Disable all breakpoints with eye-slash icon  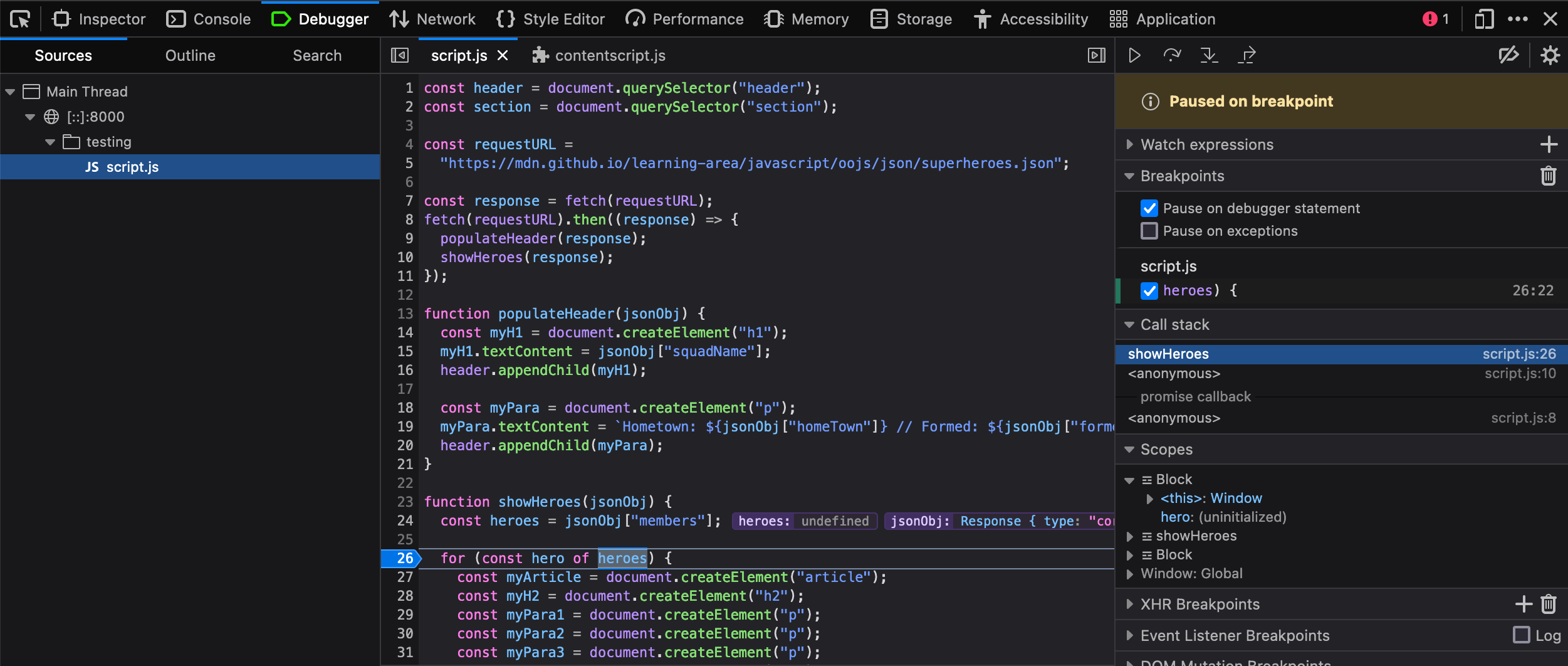point(1509,55)
